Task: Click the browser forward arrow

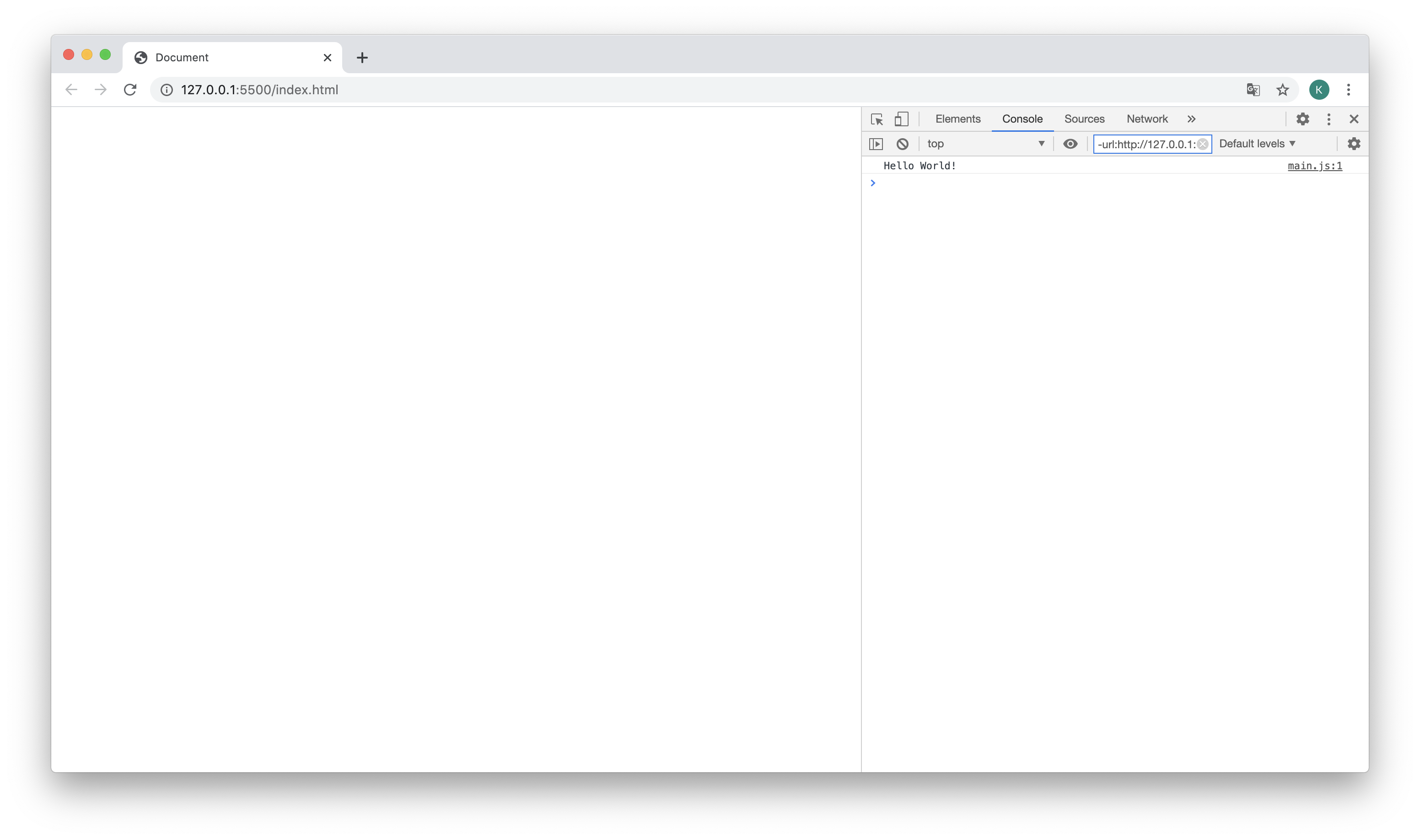Action: (101, 89)
